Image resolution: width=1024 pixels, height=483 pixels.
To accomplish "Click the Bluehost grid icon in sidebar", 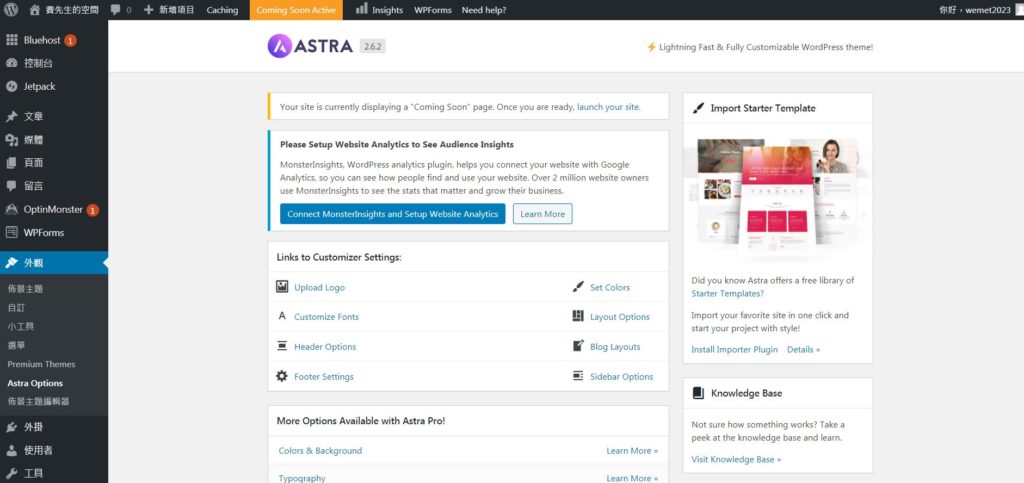I will [x=12, y=40].
